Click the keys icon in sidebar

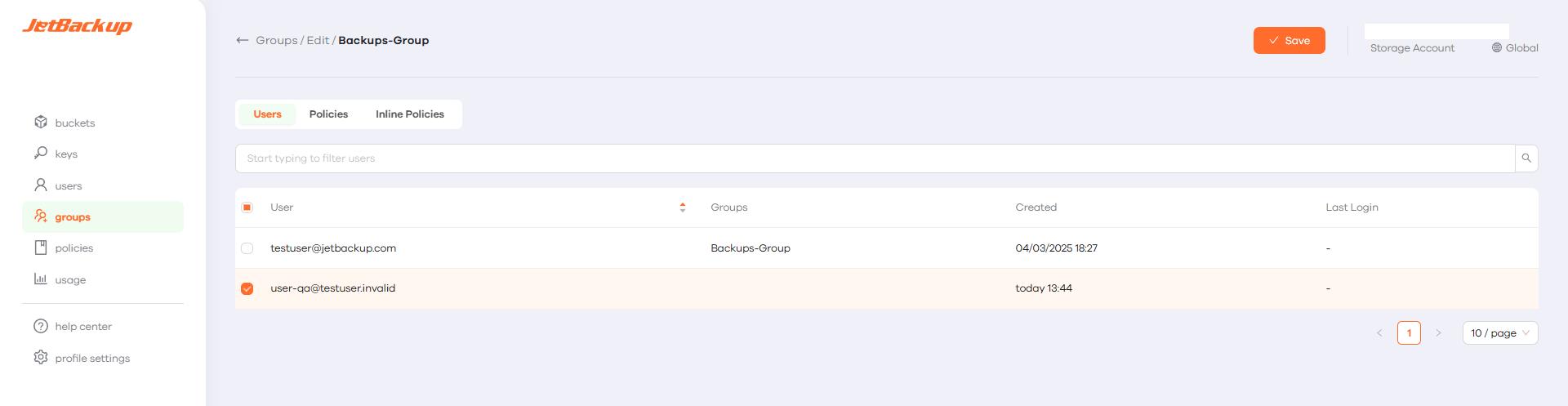pos(41,154)
